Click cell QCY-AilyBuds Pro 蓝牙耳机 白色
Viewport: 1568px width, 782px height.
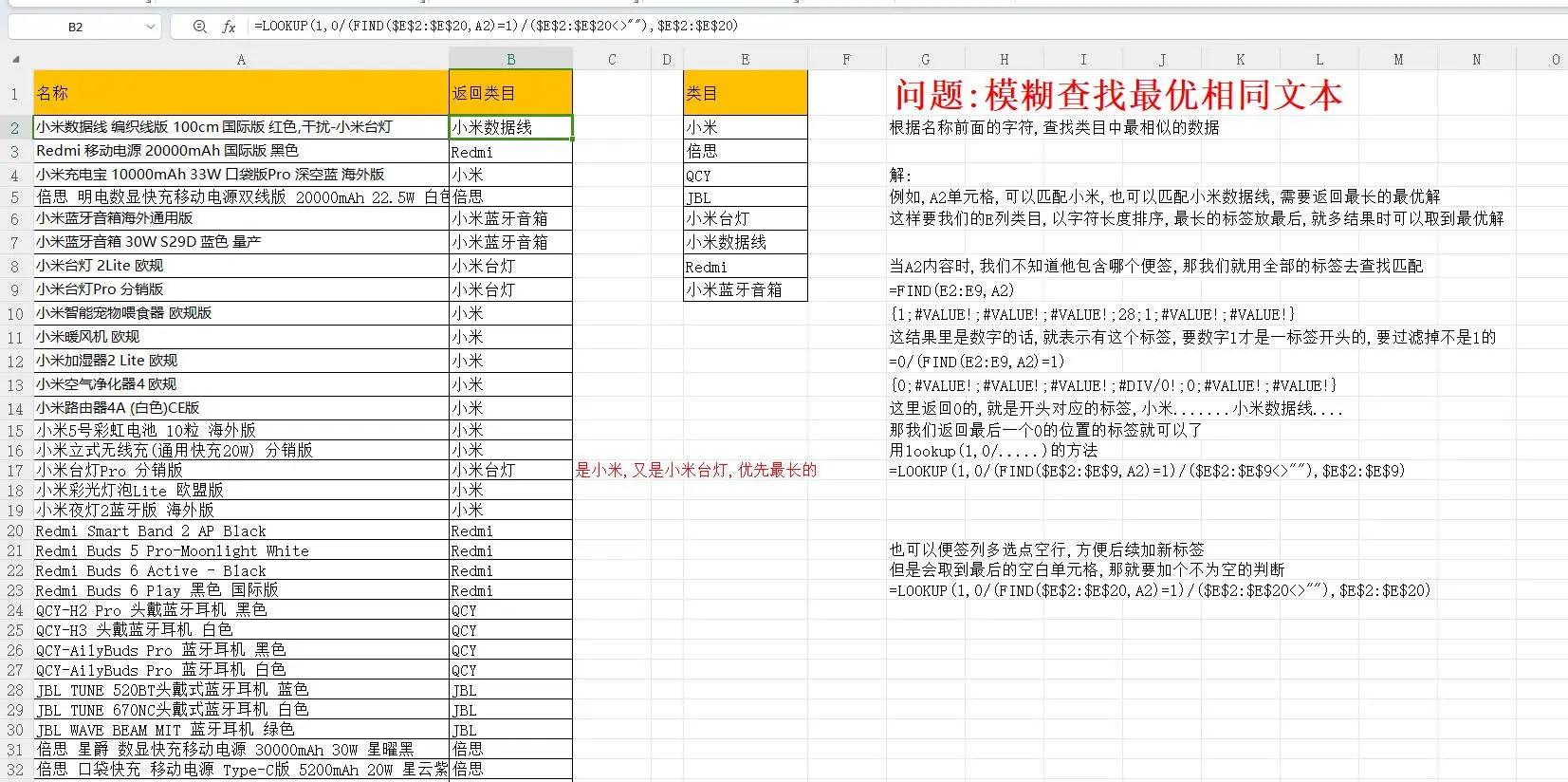(x=241, y=671)
